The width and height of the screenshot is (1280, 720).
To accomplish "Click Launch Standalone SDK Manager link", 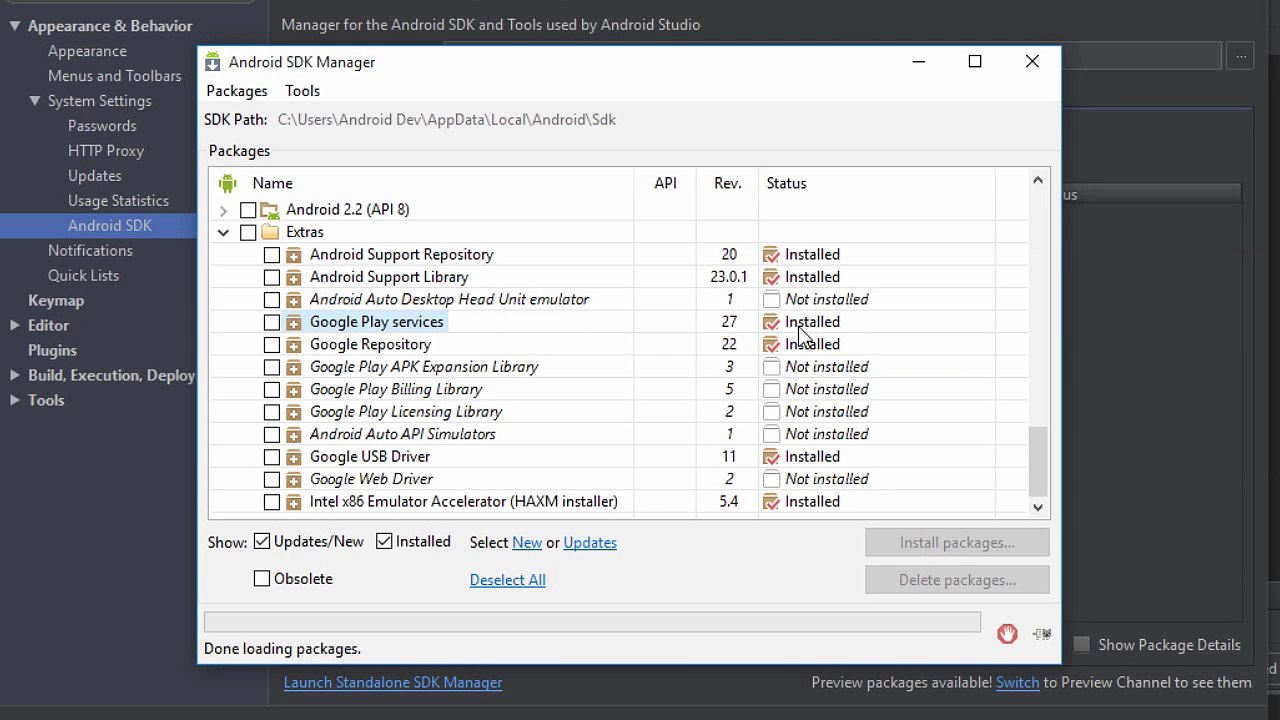I will 393,682.
